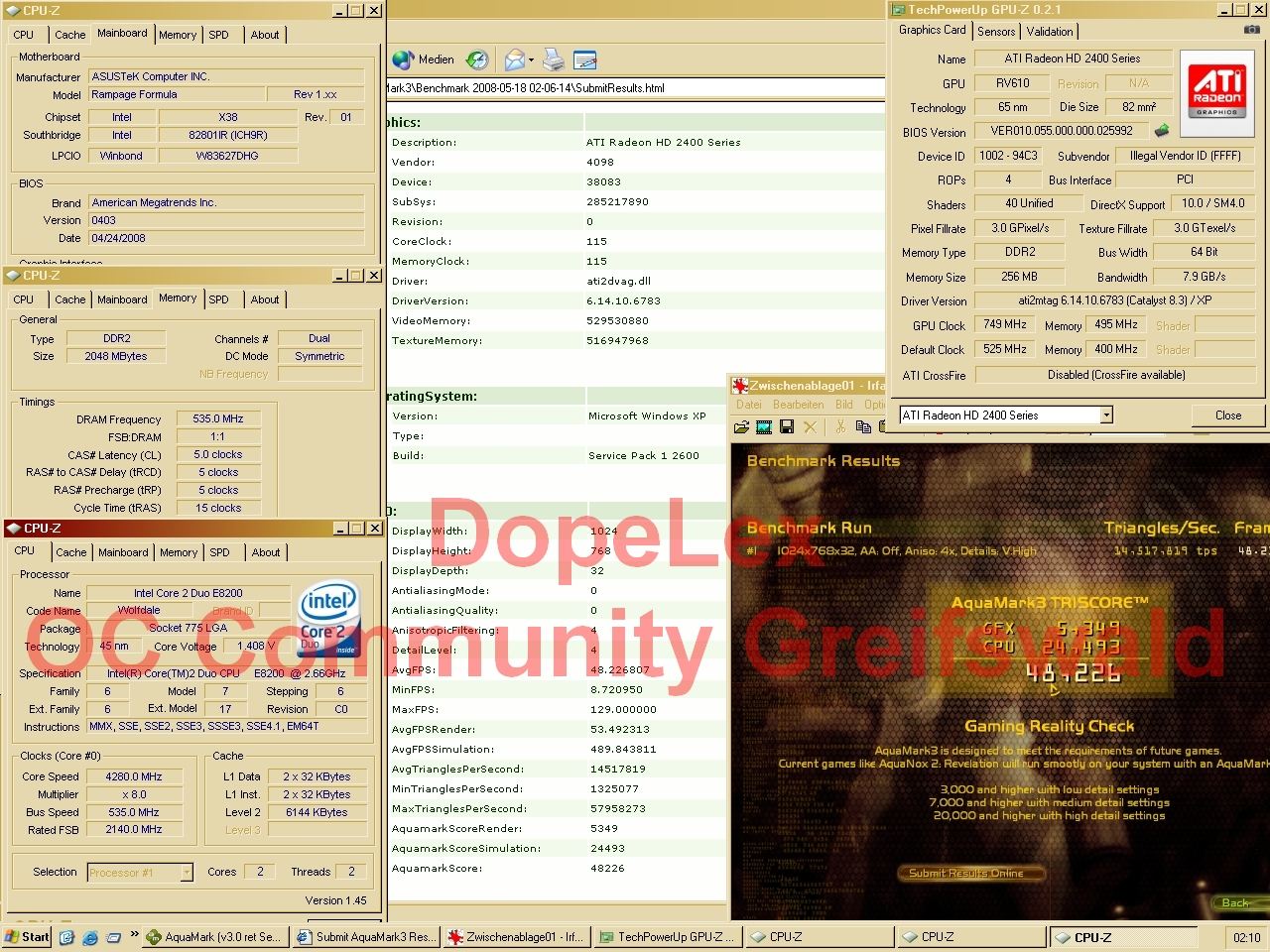The image size is (1270, 952).
Task: Click the BIOS date 04/24/2008 field
Action: 227,239
